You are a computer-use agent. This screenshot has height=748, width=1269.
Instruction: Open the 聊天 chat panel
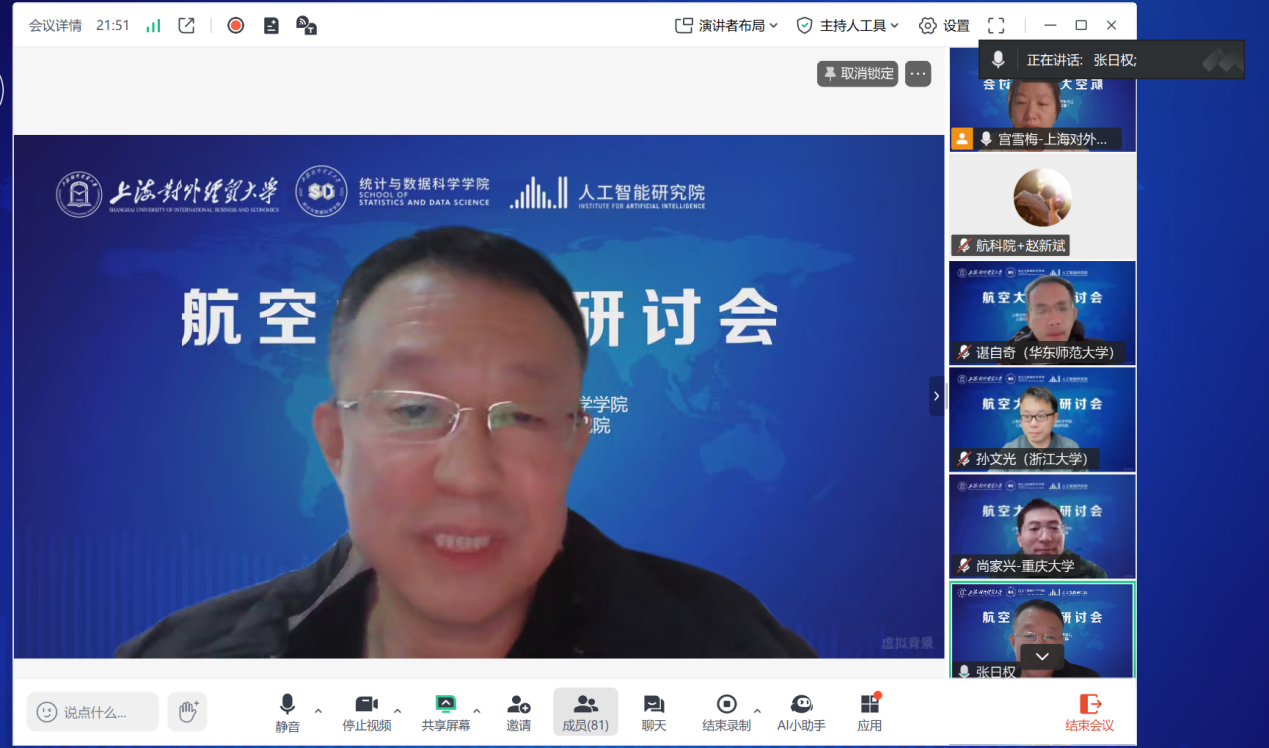click(653, 712)
